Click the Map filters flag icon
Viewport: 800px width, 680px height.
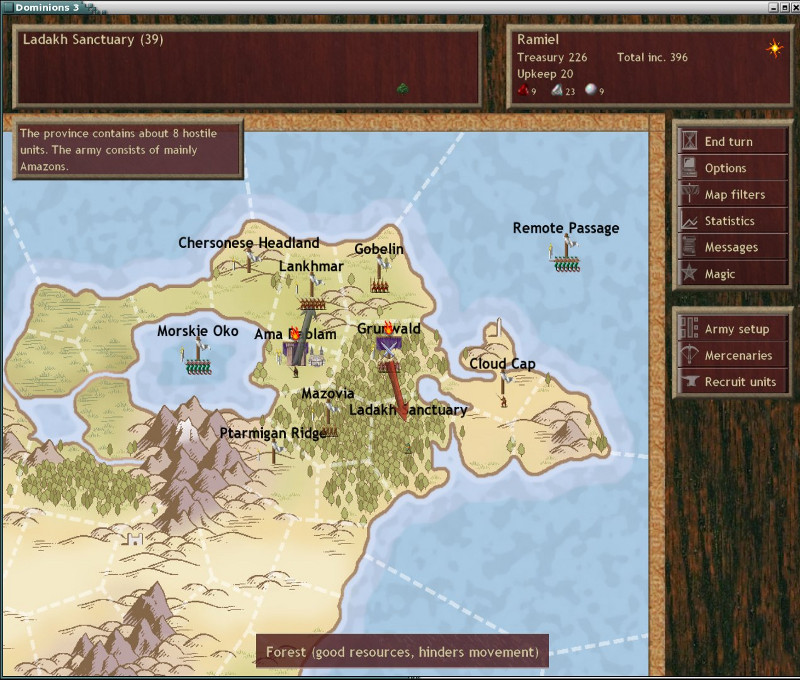[x=692, y=194]
